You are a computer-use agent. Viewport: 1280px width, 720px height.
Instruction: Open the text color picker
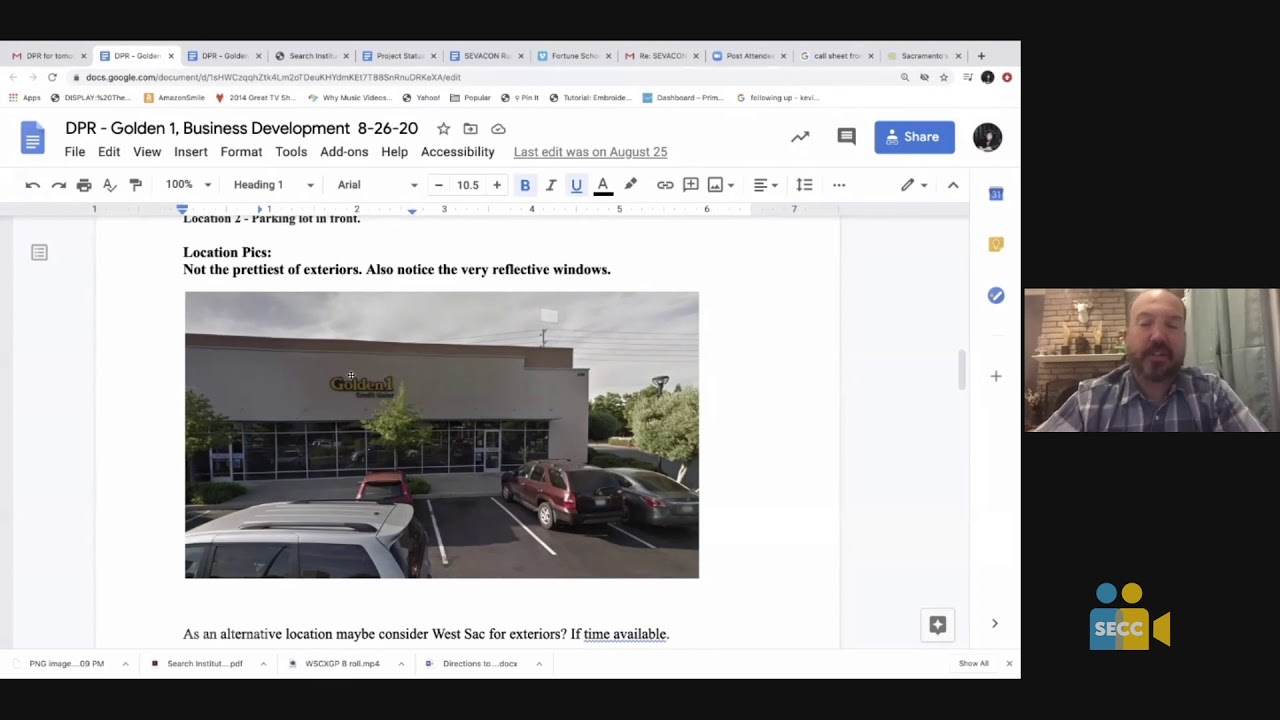(603, 185)
